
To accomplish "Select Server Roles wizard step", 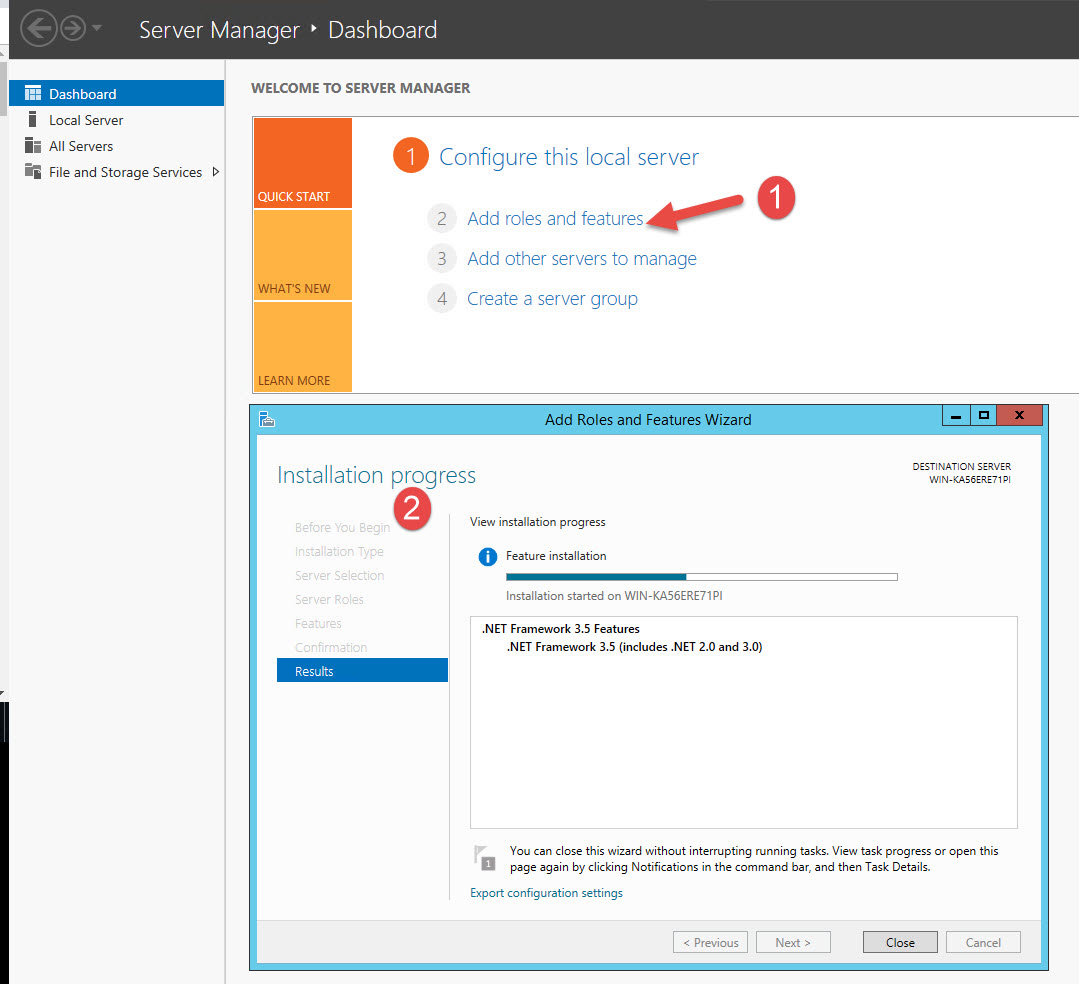I will pyautogui.click(x=329, y=600).
